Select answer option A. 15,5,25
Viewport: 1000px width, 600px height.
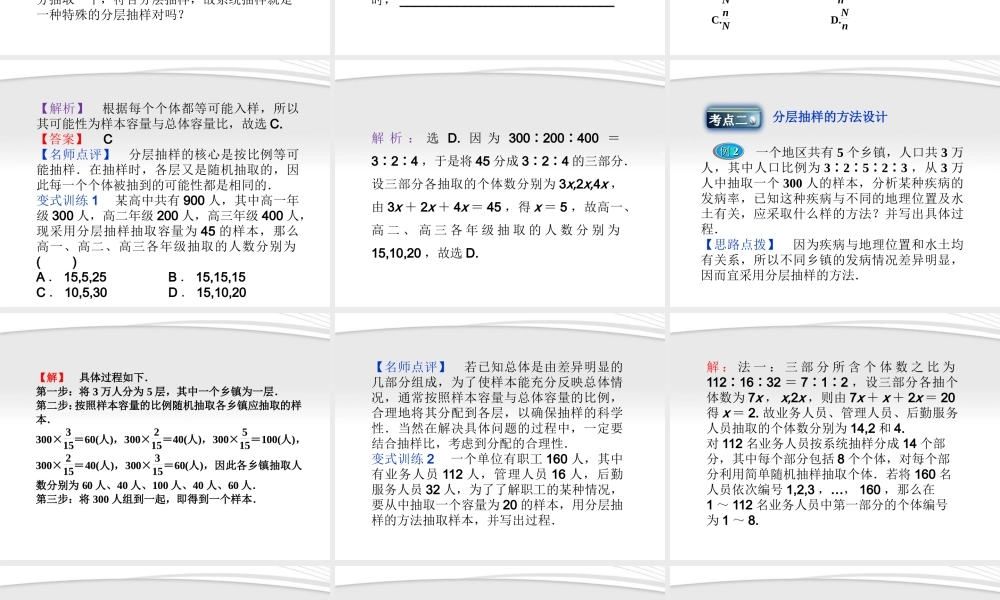(x=71, y=277)
